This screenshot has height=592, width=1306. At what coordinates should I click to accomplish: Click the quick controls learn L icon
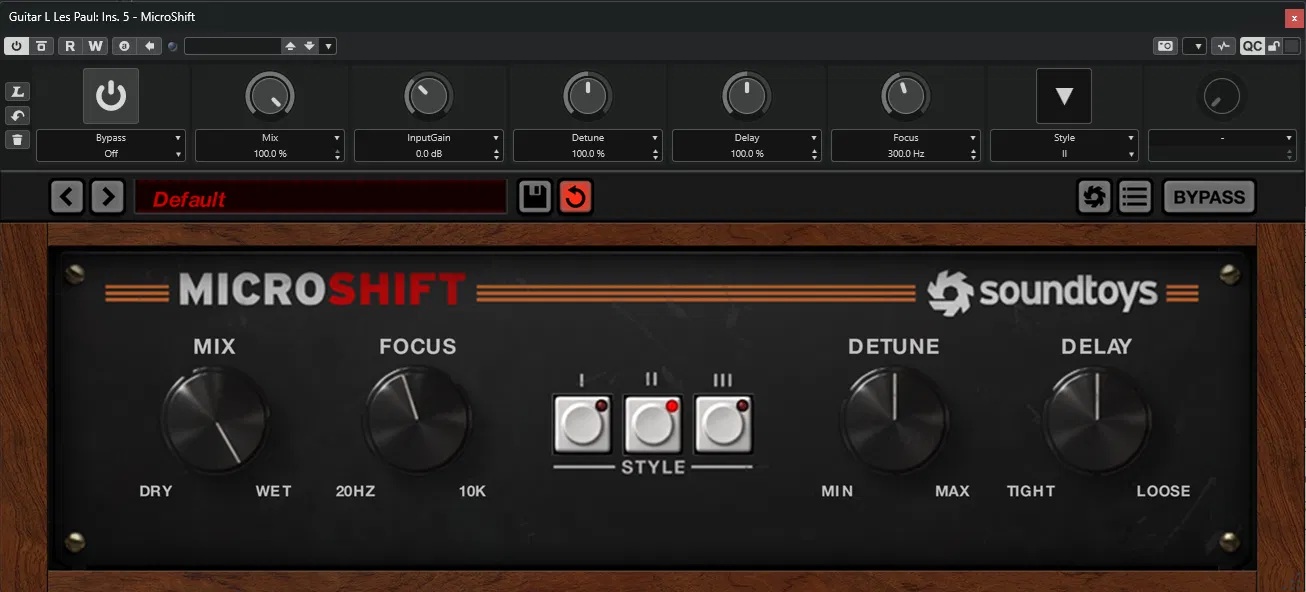pyautogui.click(x=17, y=92)
